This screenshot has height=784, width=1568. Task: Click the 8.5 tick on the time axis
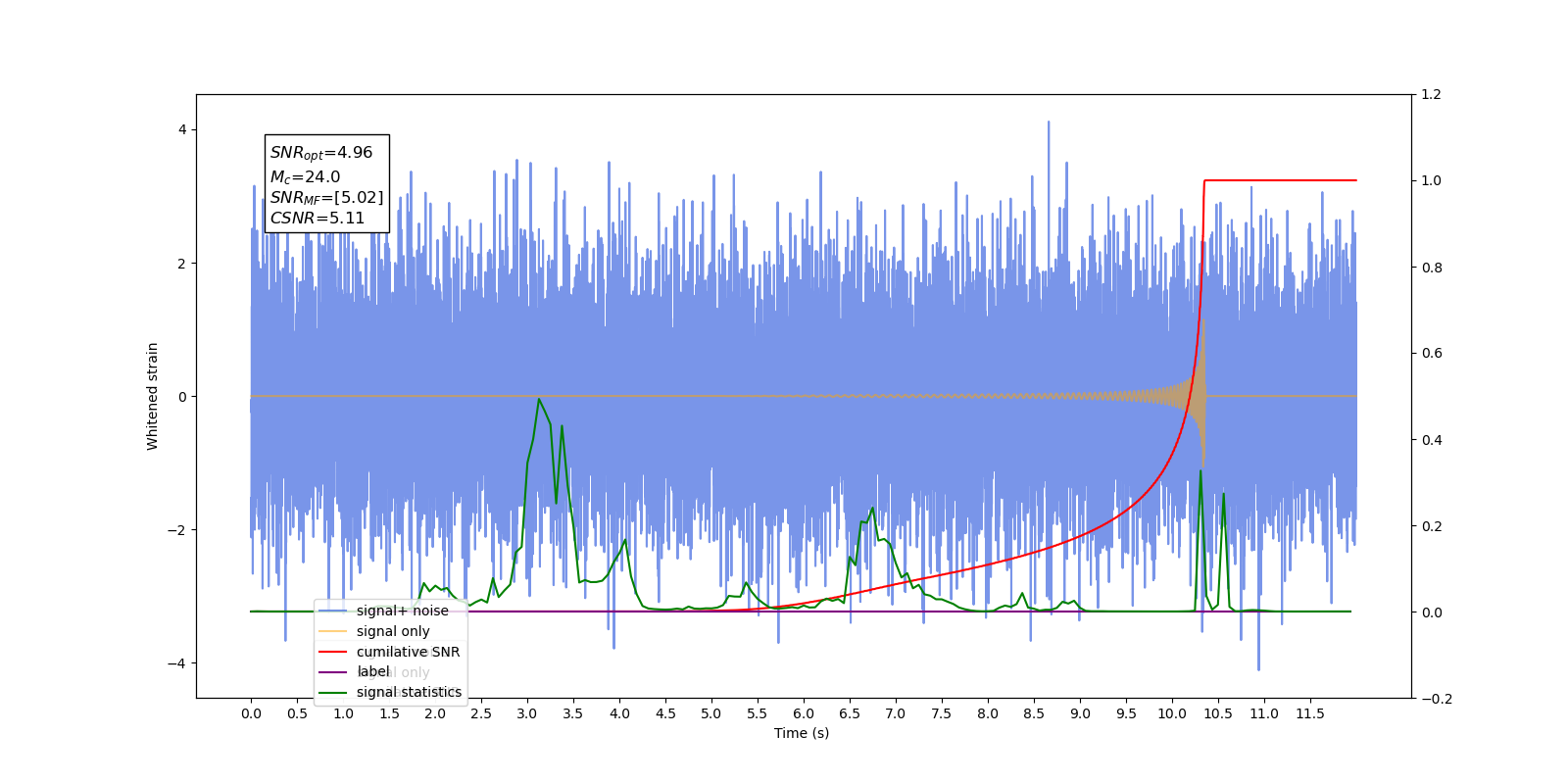(x=1034, y=713)
